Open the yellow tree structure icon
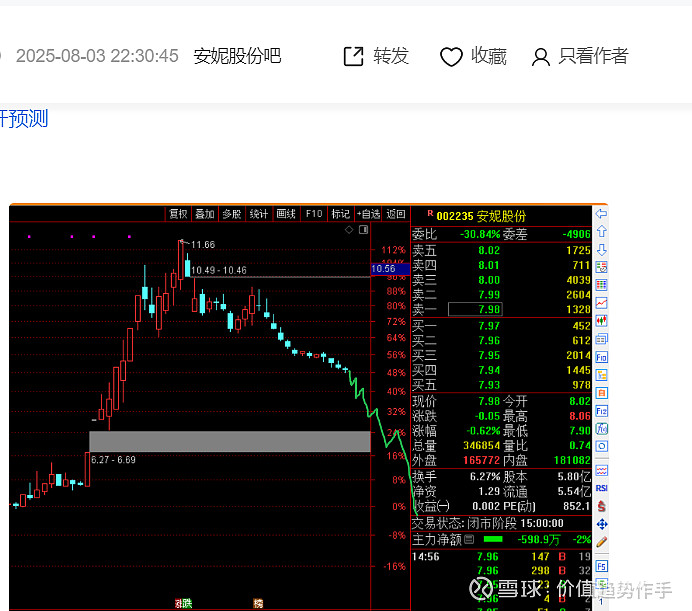 601,375
